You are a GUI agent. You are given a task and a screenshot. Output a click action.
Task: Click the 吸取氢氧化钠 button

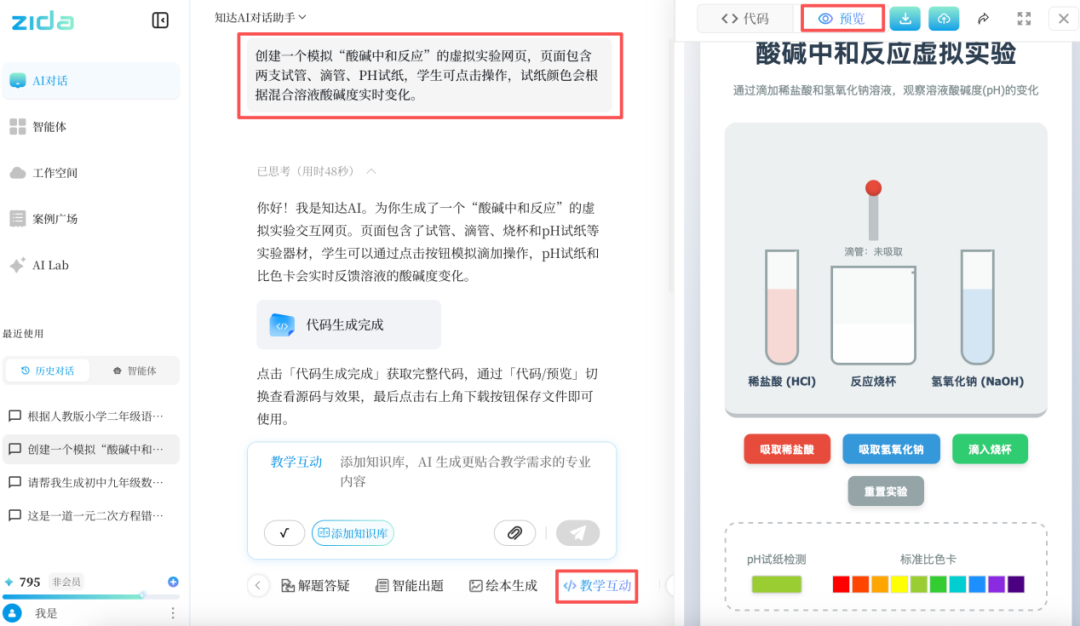tap(891, 449)
